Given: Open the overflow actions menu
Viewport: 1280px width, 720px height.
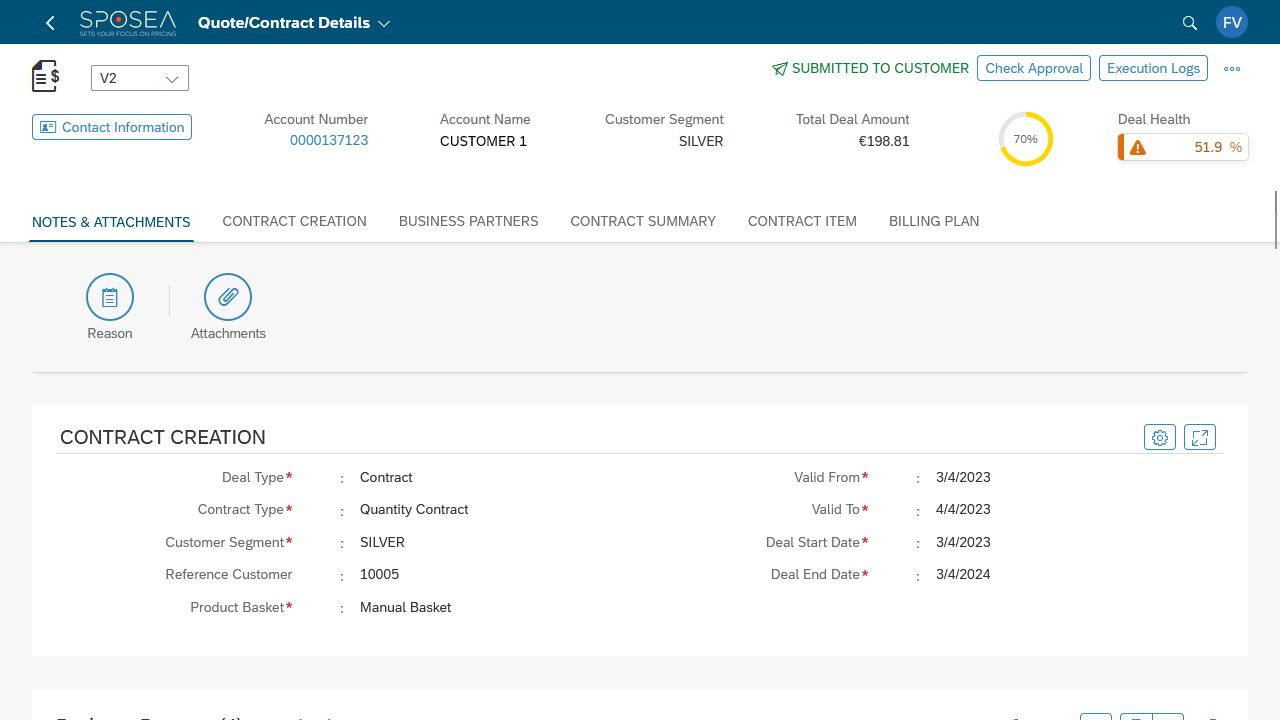Looking at the screenshot, I should point(1232,68).
